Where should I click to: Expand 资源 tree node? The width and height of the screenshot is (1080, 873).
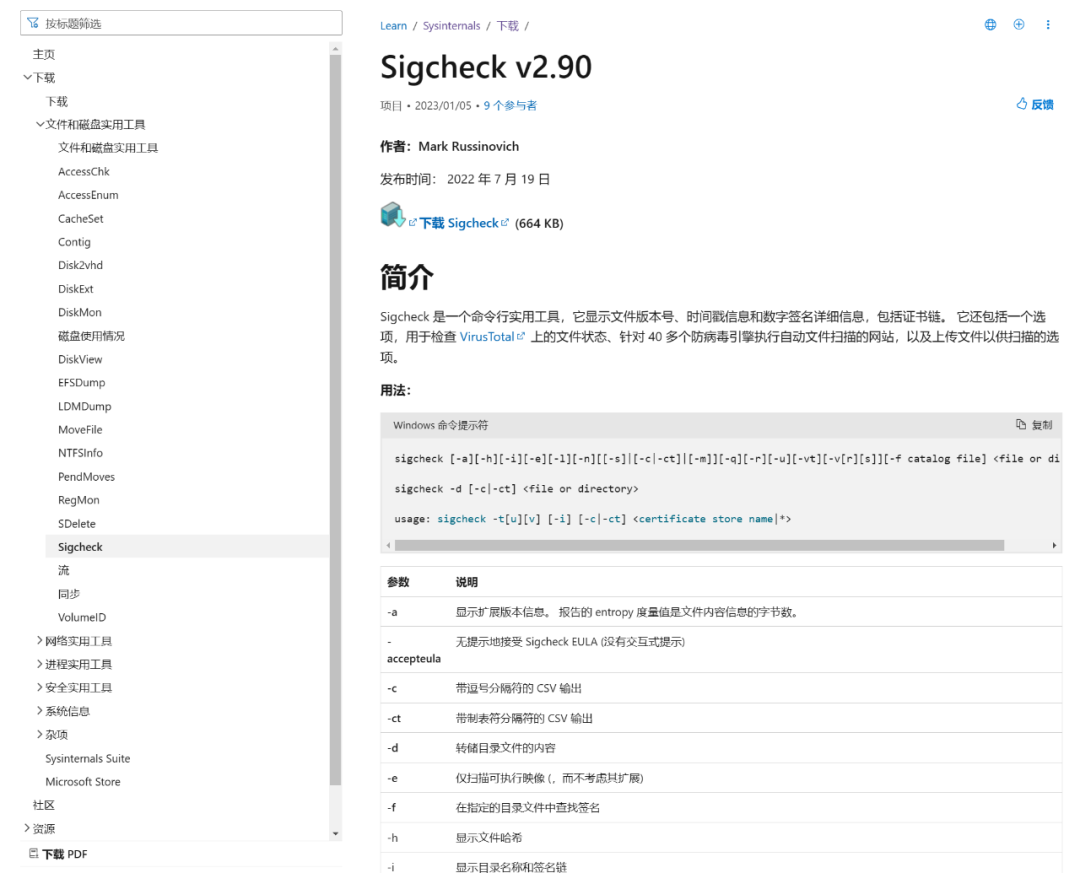(x=27, y=828)
